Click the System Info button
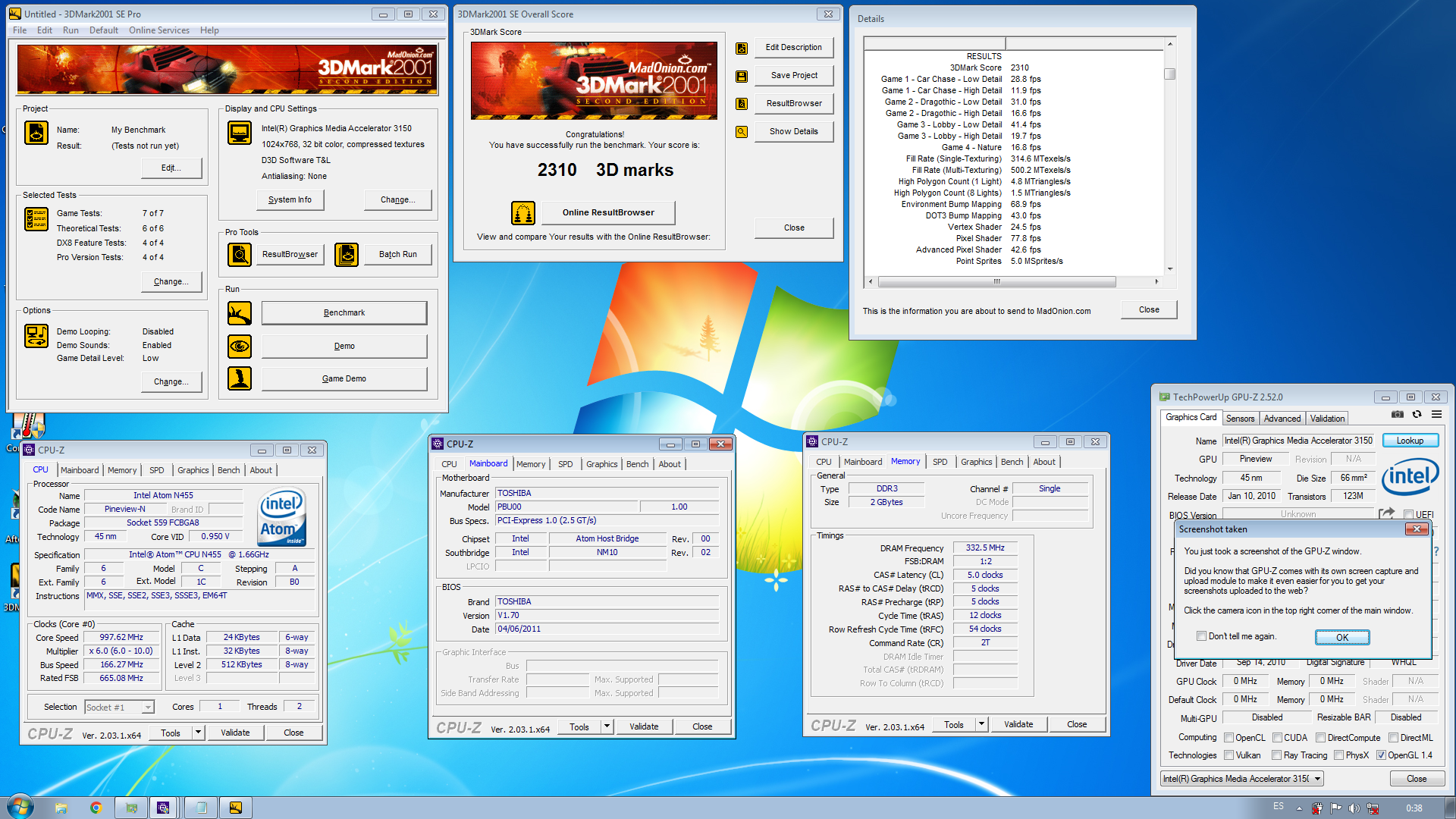This screenshot has height=819, width=1456. point(290,200)
